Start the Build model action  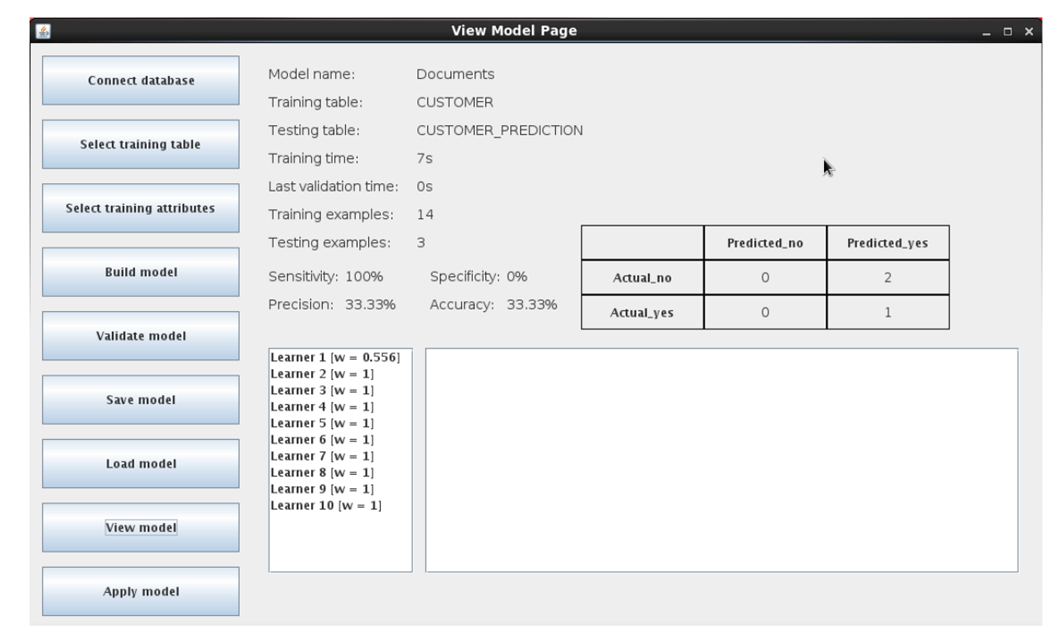pos(140,272)
